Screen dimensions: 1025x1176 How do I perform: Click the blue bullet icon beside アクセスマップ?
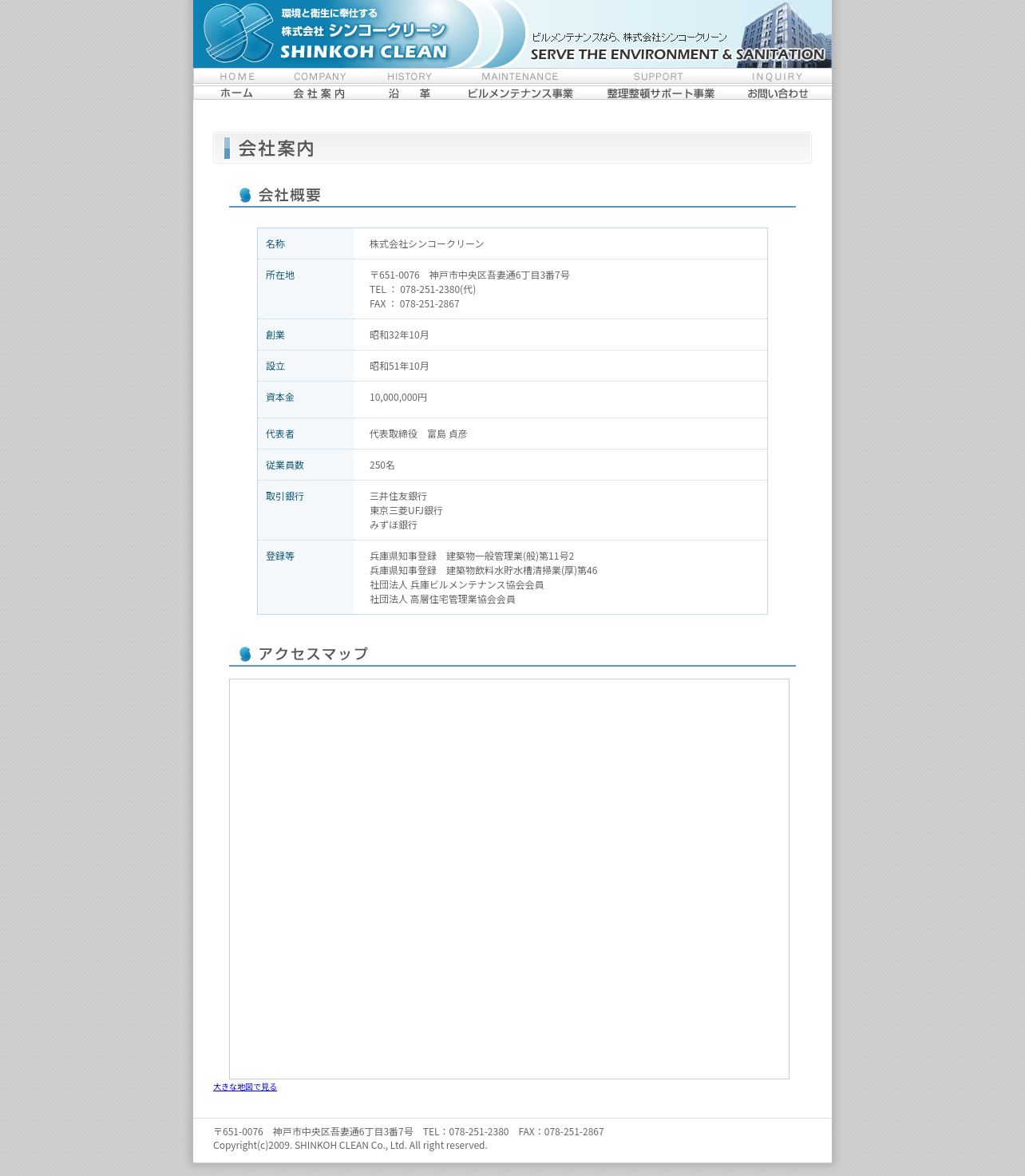[245, 654]
